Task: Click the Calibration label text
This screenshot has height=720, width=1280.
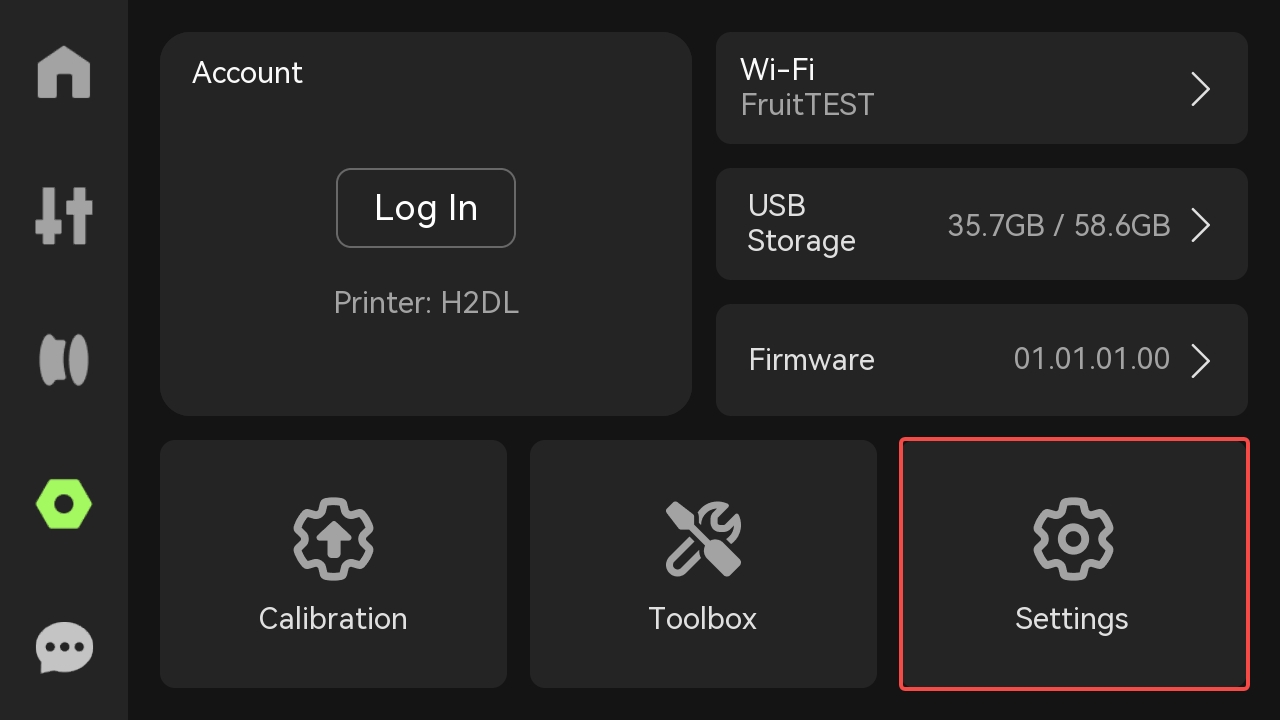Action: (x=333, y=618)
